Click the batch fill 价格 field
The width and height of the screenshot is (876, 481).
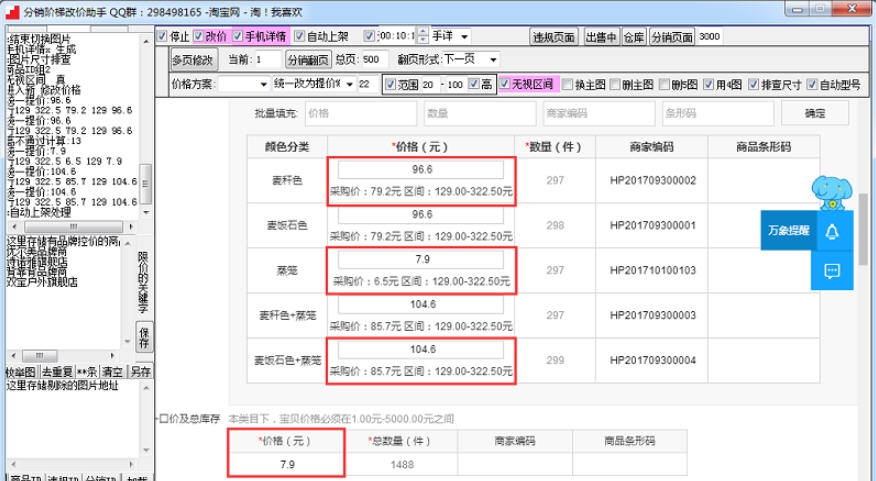361,113
